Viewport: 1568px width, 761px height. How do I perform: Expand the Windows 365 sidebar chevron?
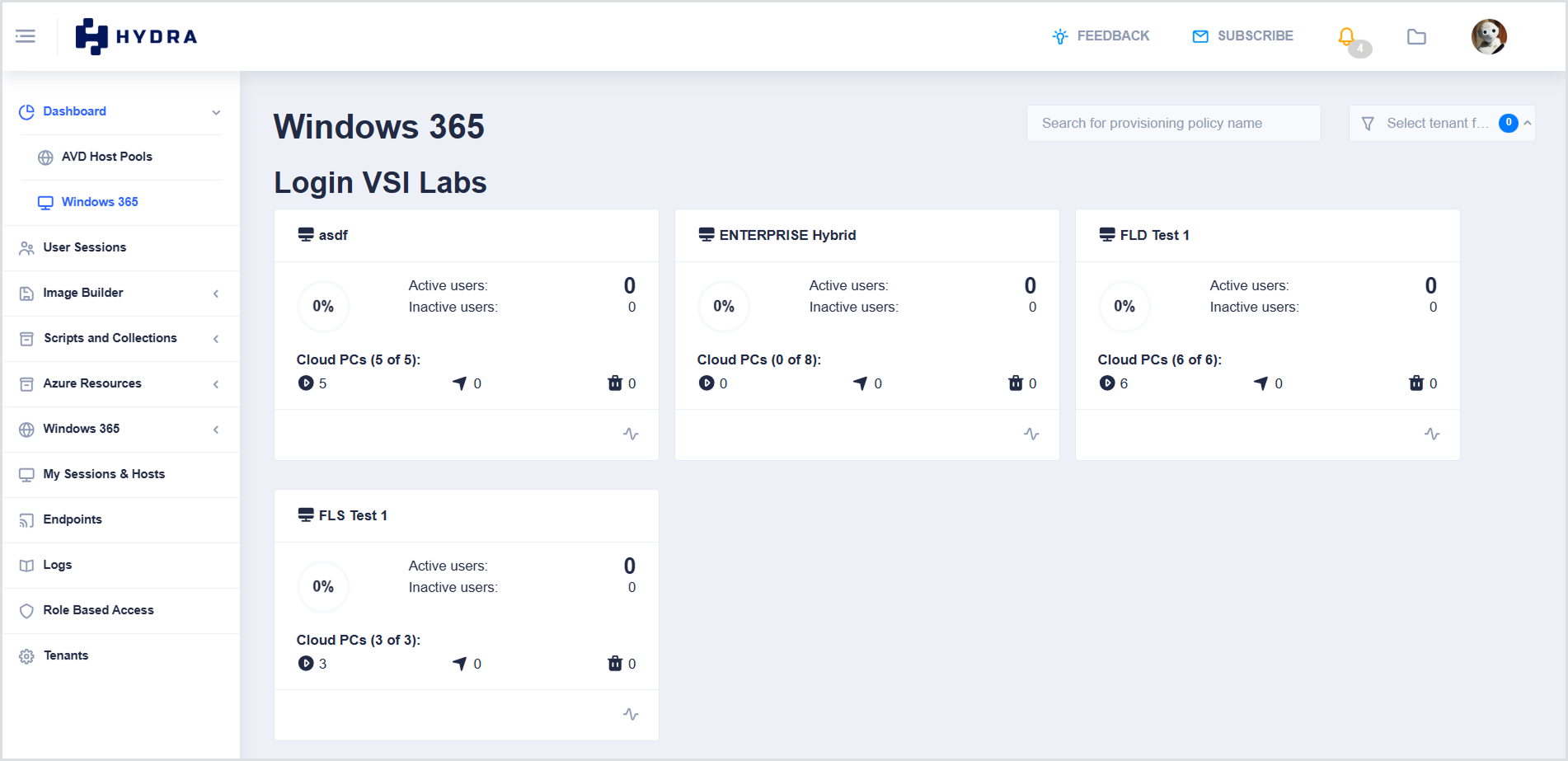[x=216, y=430]
